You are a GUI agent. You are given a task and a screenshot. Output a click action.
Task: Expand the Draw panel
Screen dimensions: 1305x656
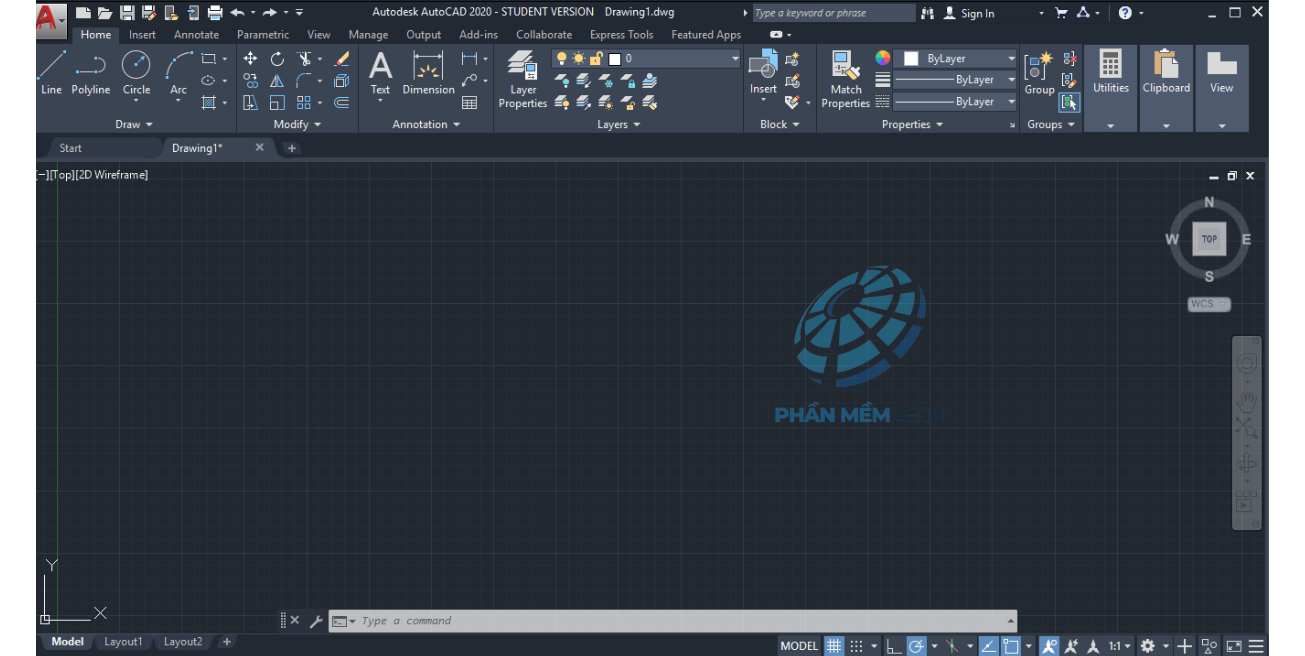135,125
